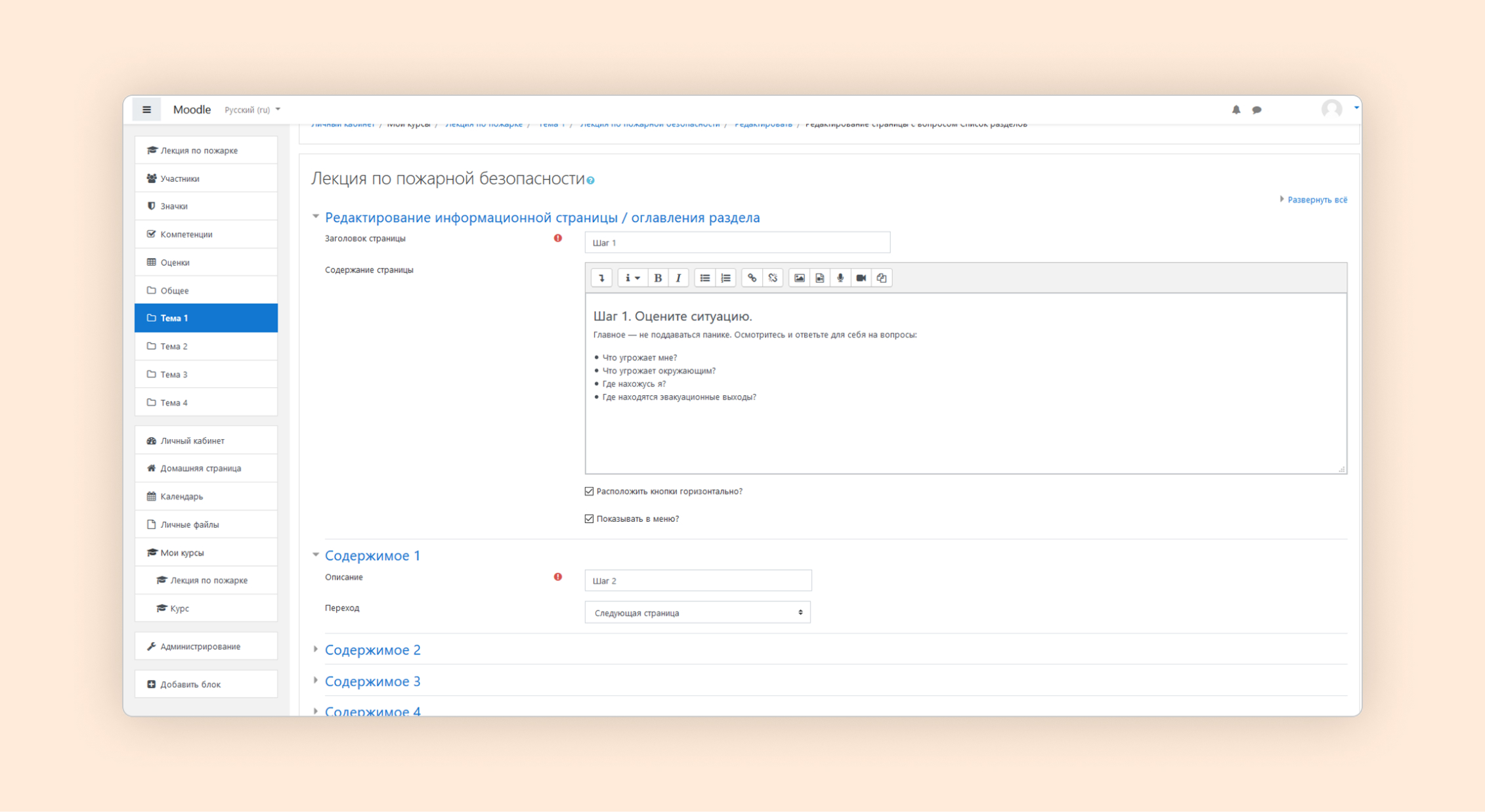The height and width of the screenshot is (812, 1485).
Task: Open the Переход dropdown Следующая страница
Action: coord(697,612)
